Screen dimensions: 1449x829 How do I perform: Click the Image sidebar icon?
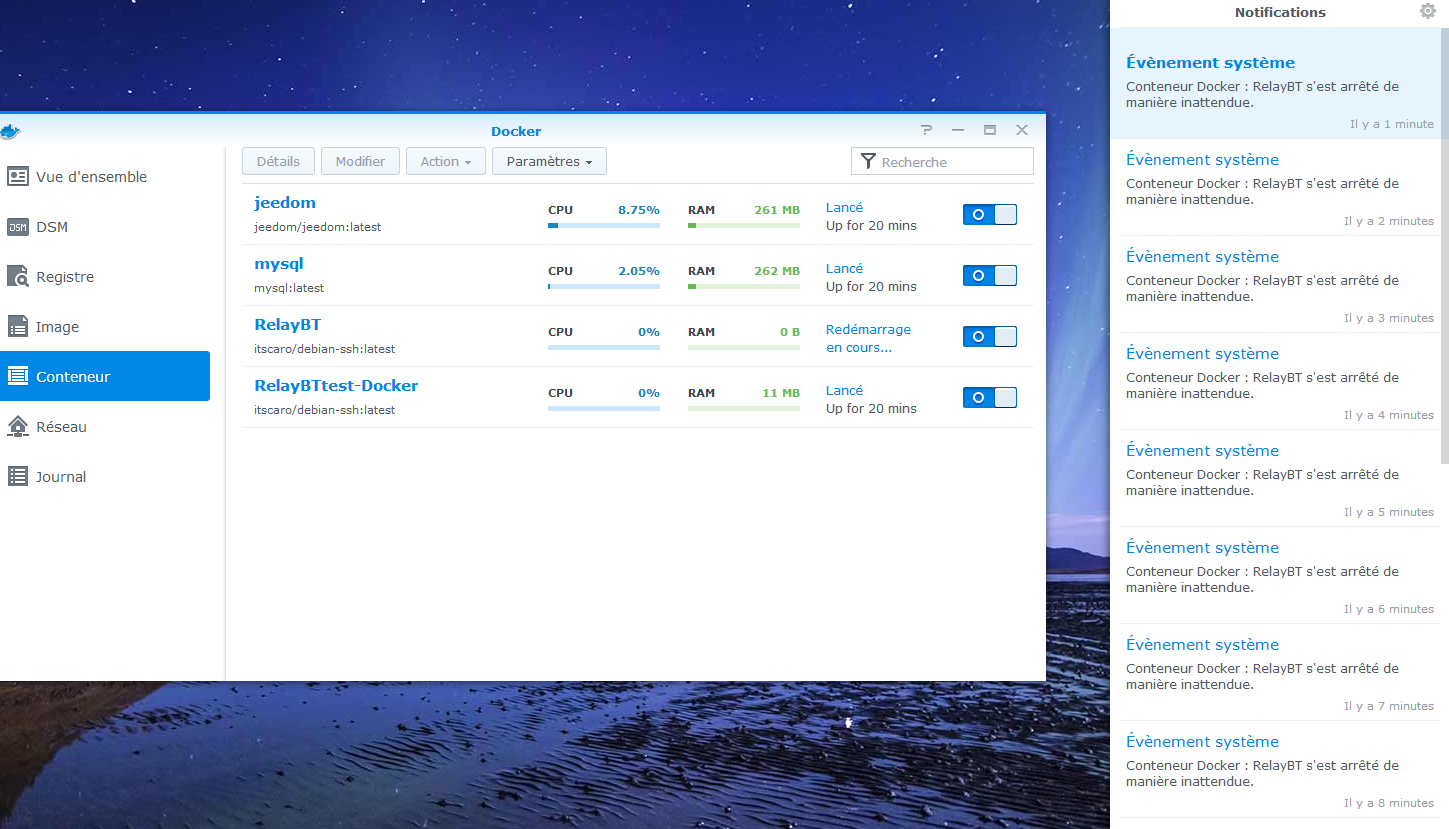[x=18, y=327]
